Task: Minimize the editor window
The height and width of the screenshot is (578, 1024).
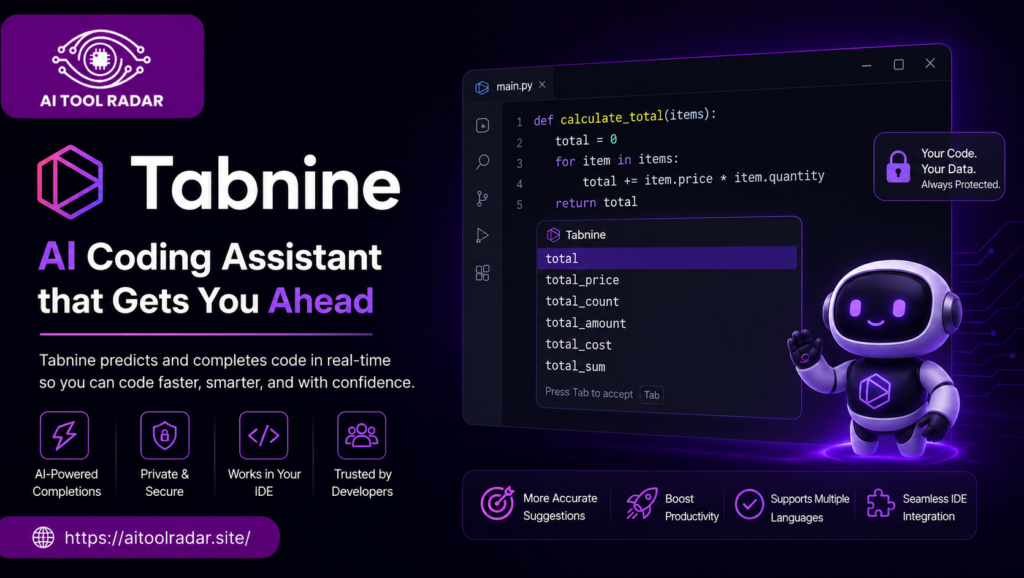Action: pos(867,65)
